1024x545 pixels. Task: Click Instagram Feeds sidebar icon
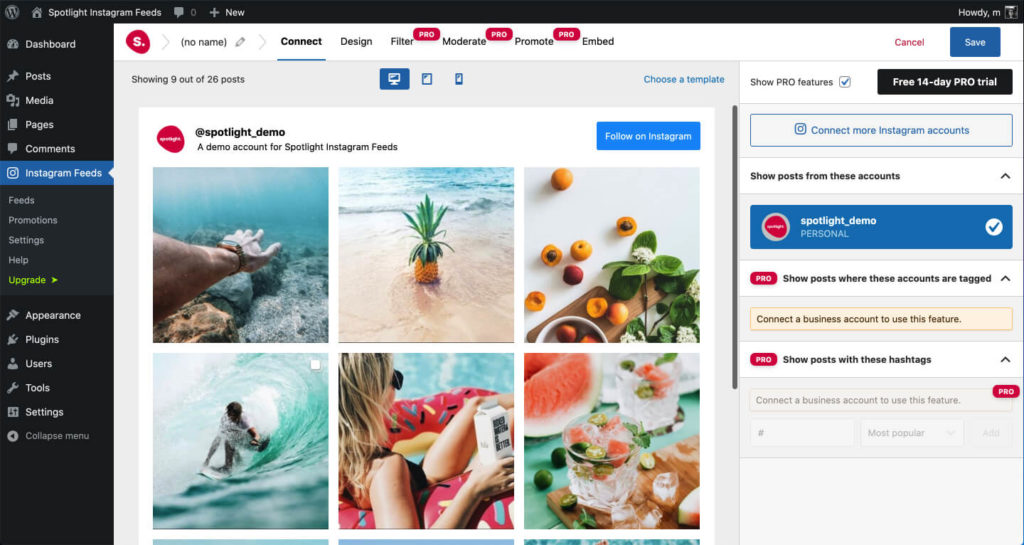(x=12, y=173)
